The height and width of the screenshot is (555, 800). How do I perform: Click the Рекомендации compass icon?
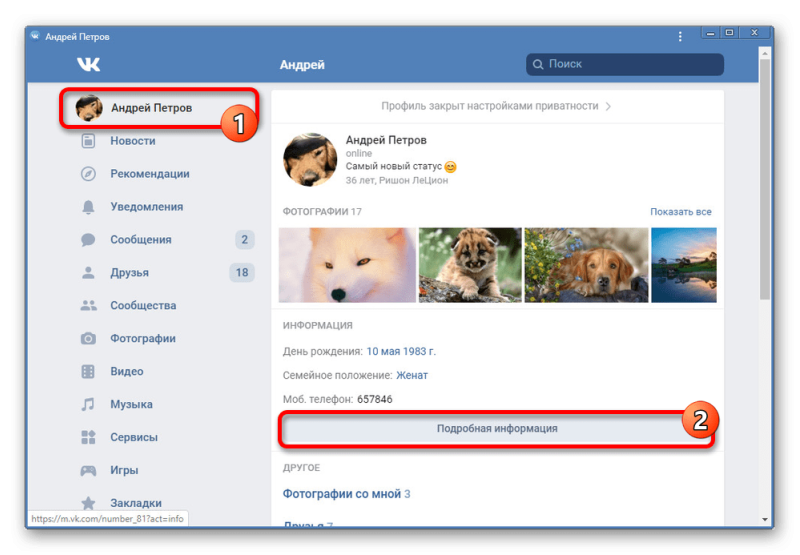click(x=88, y=174)
